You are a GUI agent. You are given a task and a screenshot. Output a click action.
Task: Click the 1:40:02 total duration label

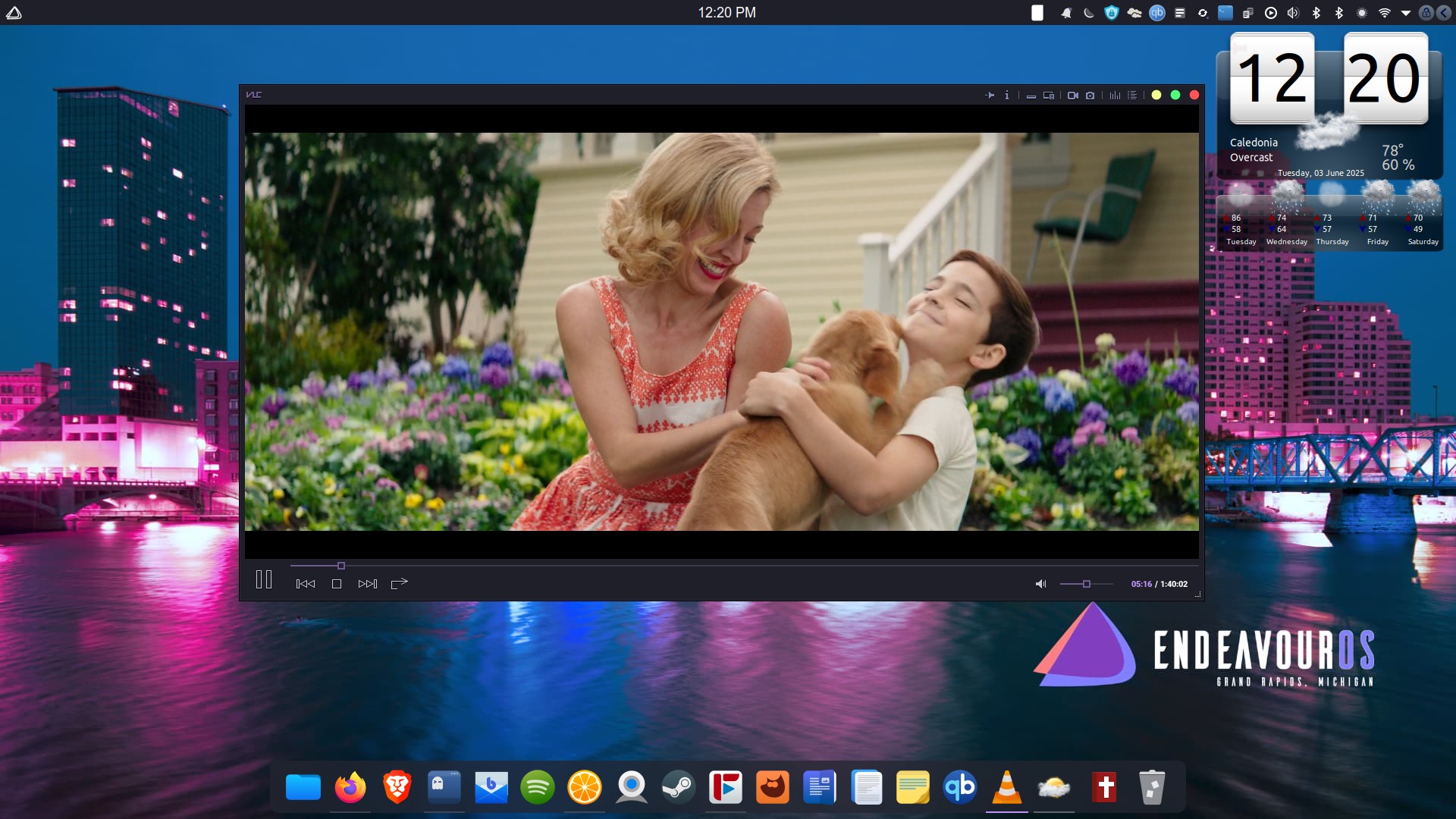point(1174,584)
